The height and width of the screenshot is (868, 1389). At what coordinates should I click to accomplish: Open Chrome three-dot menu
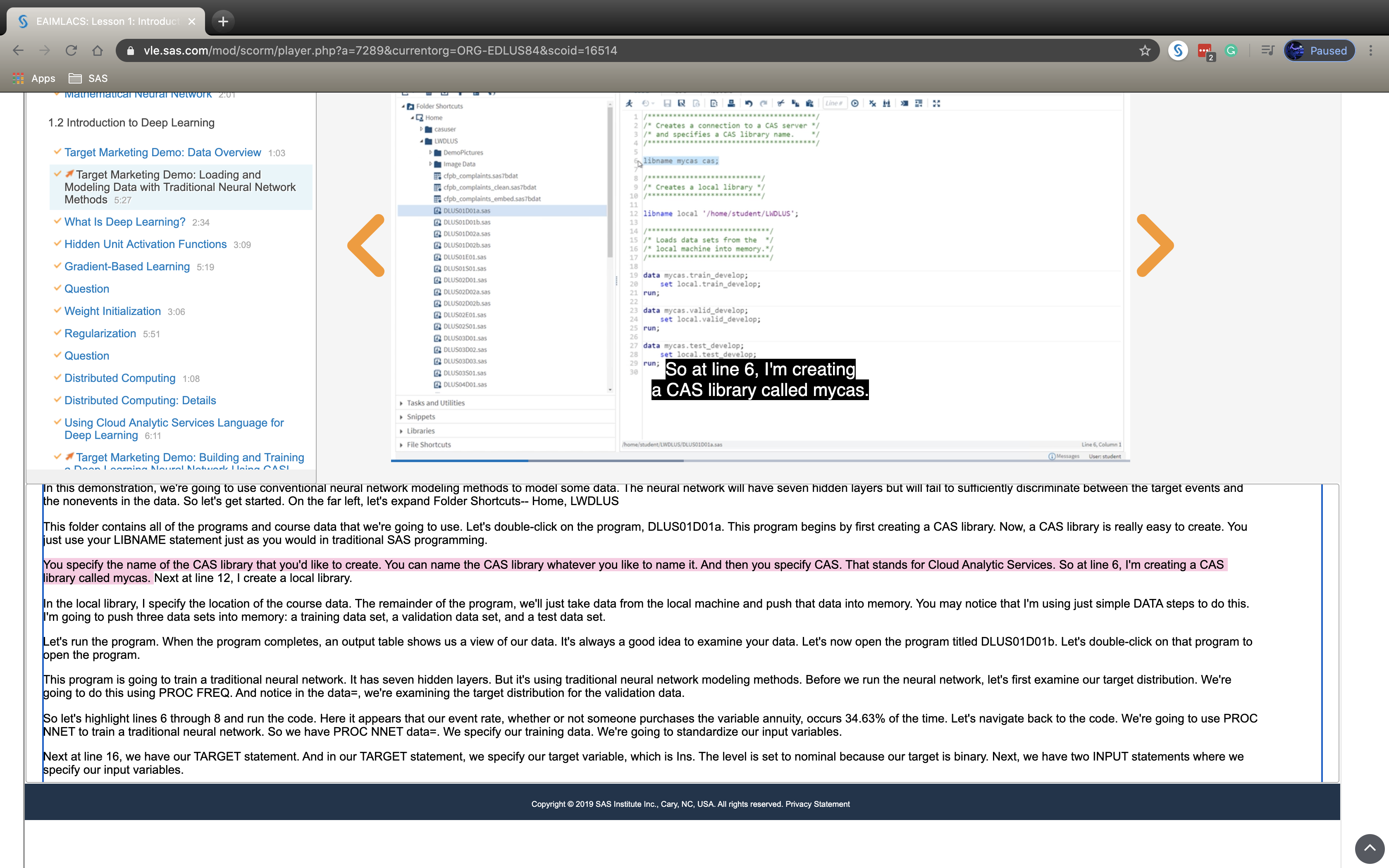[x=1371, y=50]
